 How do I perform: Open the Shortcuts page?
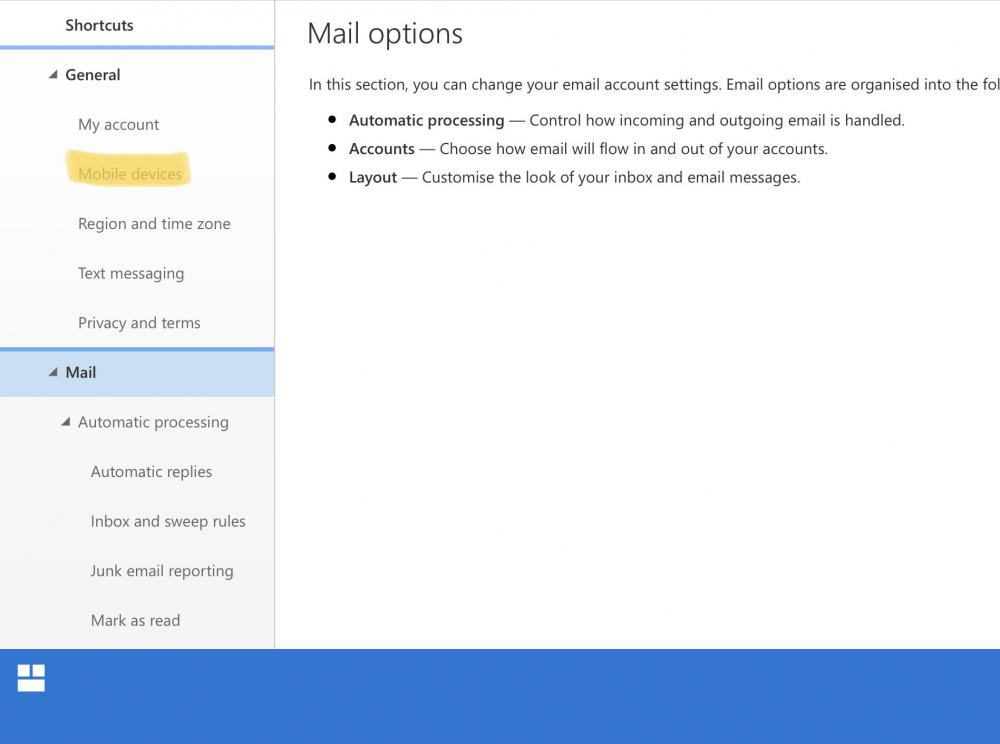(99, 25)
